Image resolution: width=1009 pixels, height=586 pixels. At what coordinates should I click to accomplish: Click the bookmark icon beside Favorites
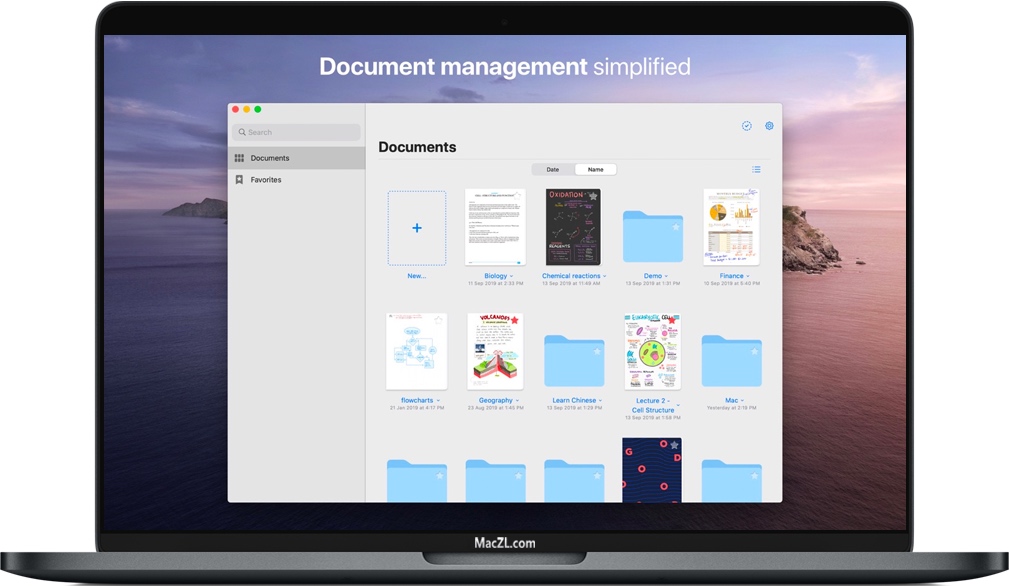[239, 179]
